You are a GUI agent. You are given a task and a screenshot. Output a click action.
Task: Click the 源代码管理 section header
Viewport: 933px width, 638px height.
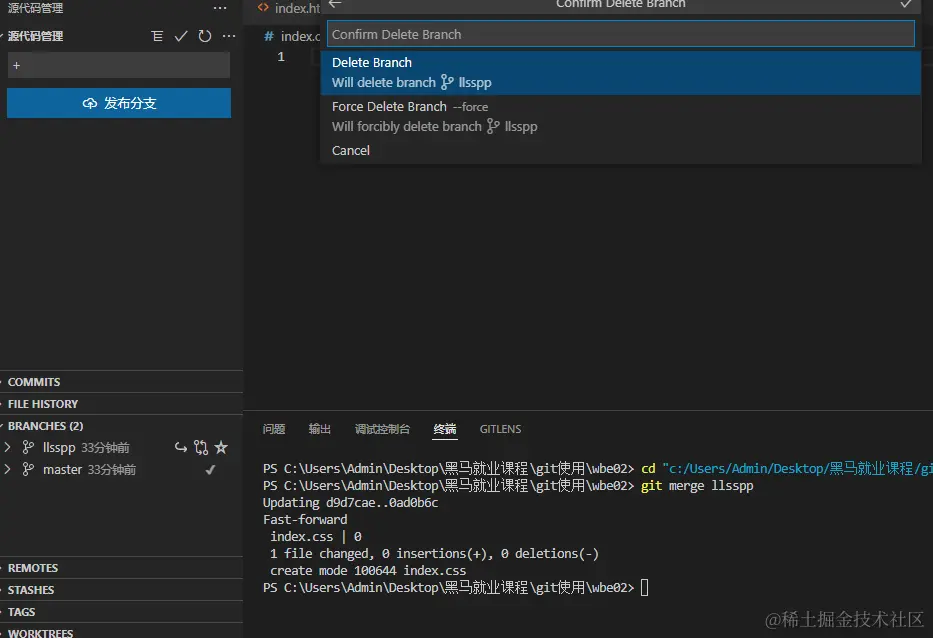35,36
